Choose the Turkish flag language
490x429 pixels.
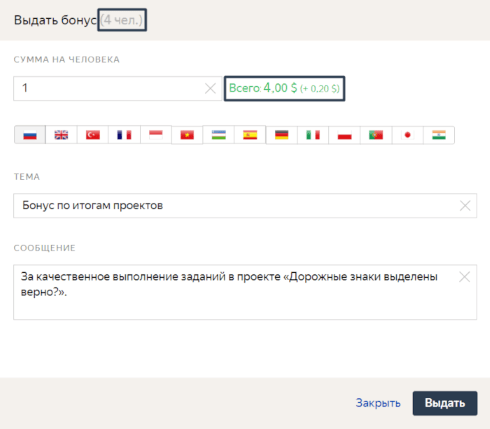tap(93, 135)
